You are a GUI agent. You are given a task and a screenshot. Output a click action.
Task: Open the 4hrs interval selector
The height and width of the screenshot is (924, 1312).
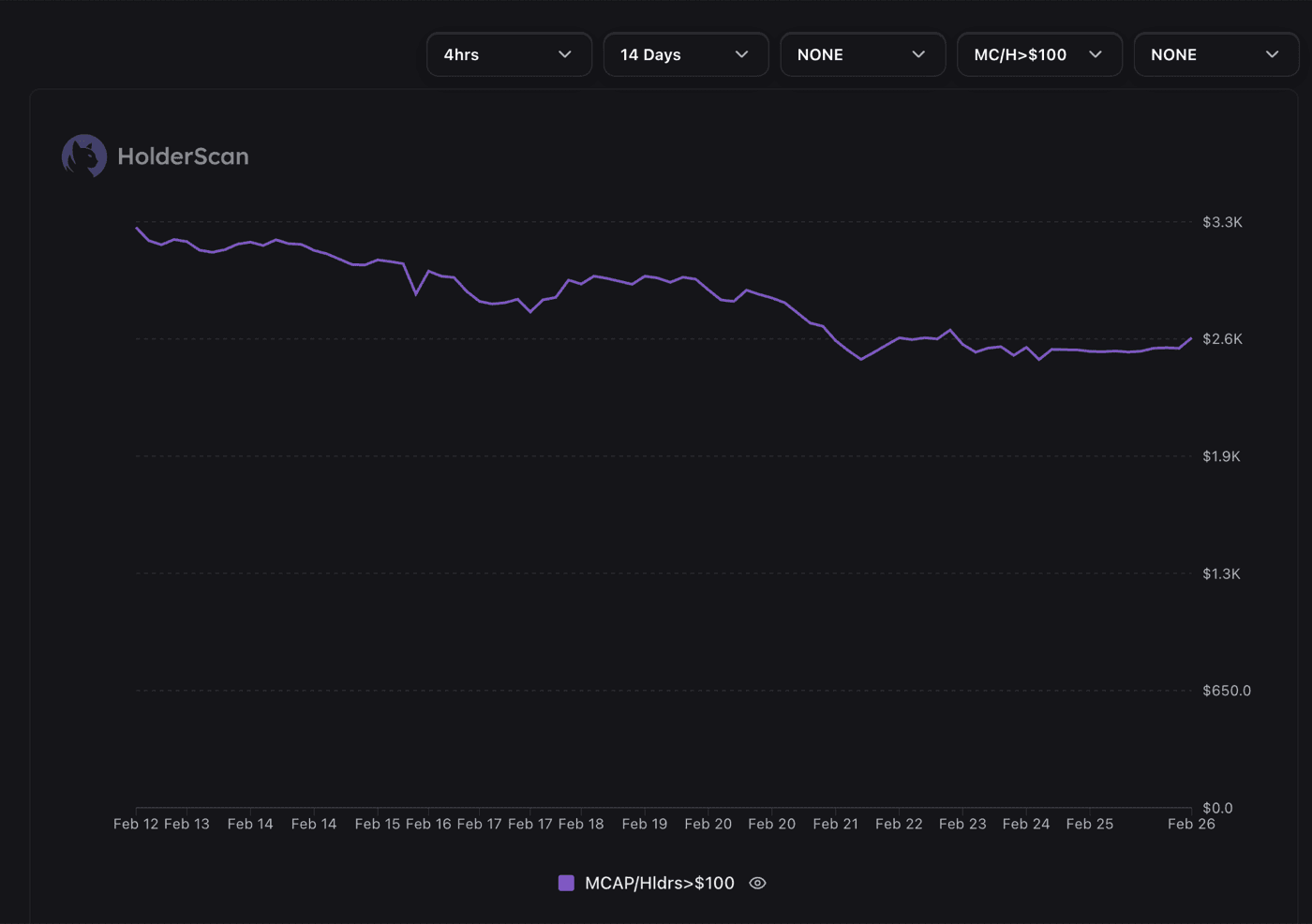509,54
